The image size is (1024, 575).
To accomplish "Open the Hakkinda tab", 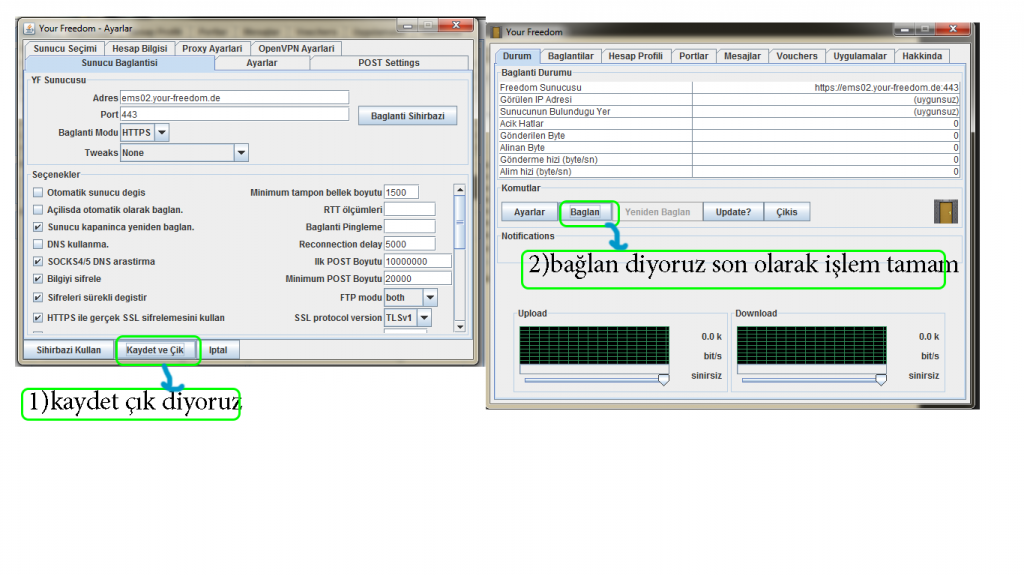I will click(x=921, y=56).
